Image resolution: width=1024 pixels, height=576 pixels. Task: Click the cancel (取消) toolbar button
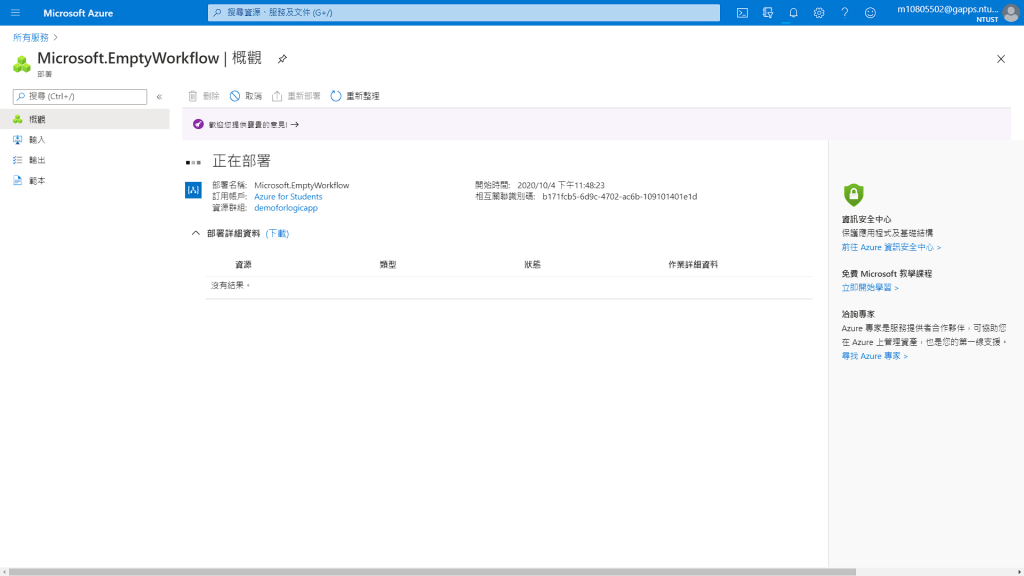point(246,96)
